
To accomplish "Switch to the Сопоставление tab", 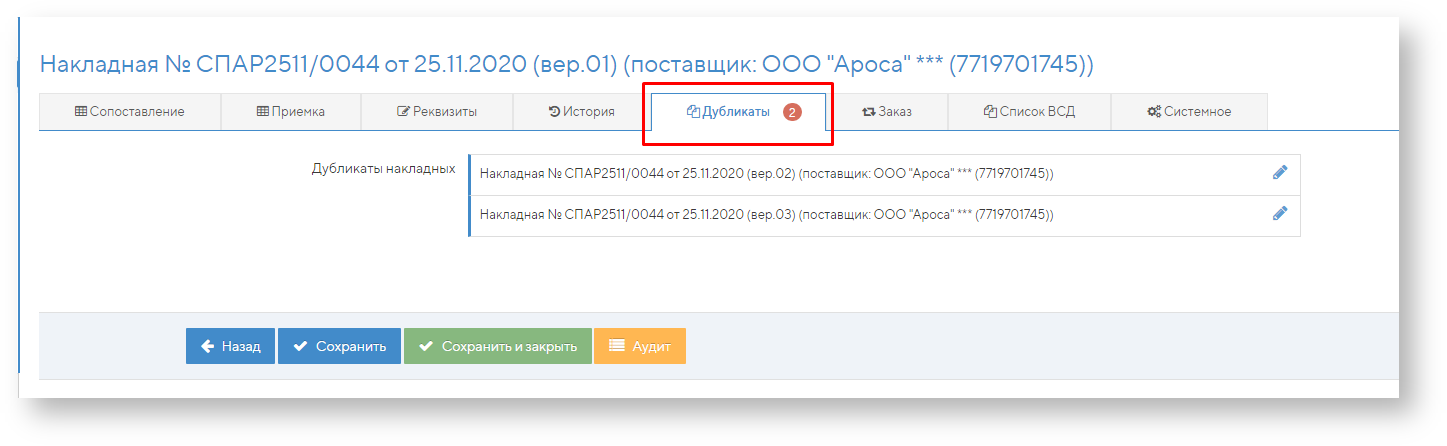I will [x=130, y=112].
